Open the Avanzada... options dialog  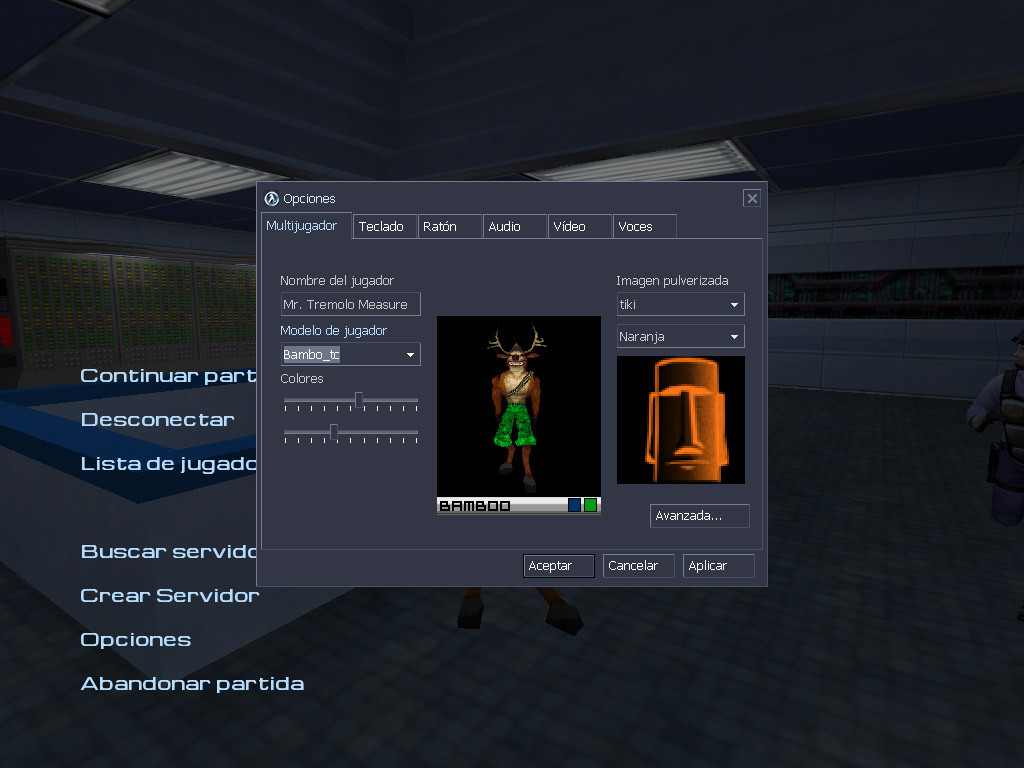[699, 516]
